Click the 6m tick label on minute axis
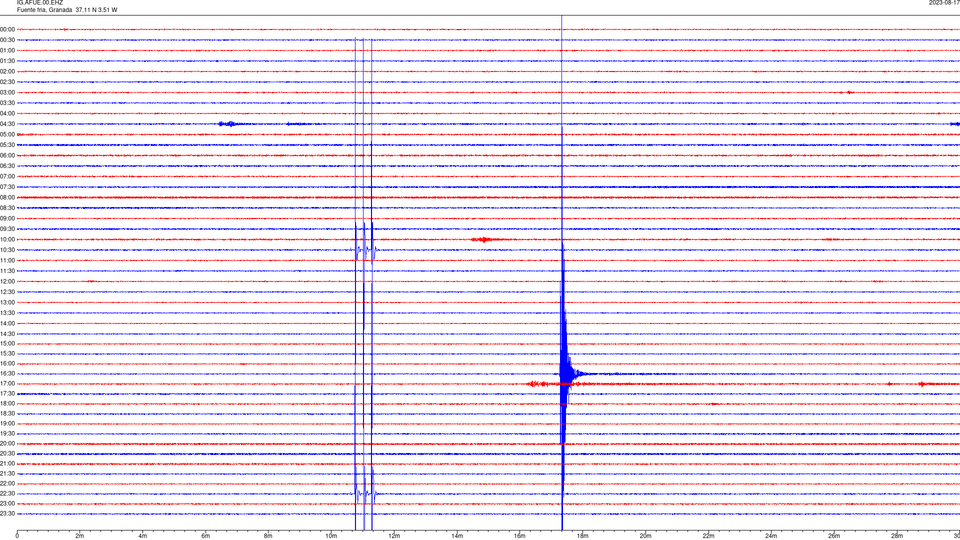 click(x=206, y=536)
